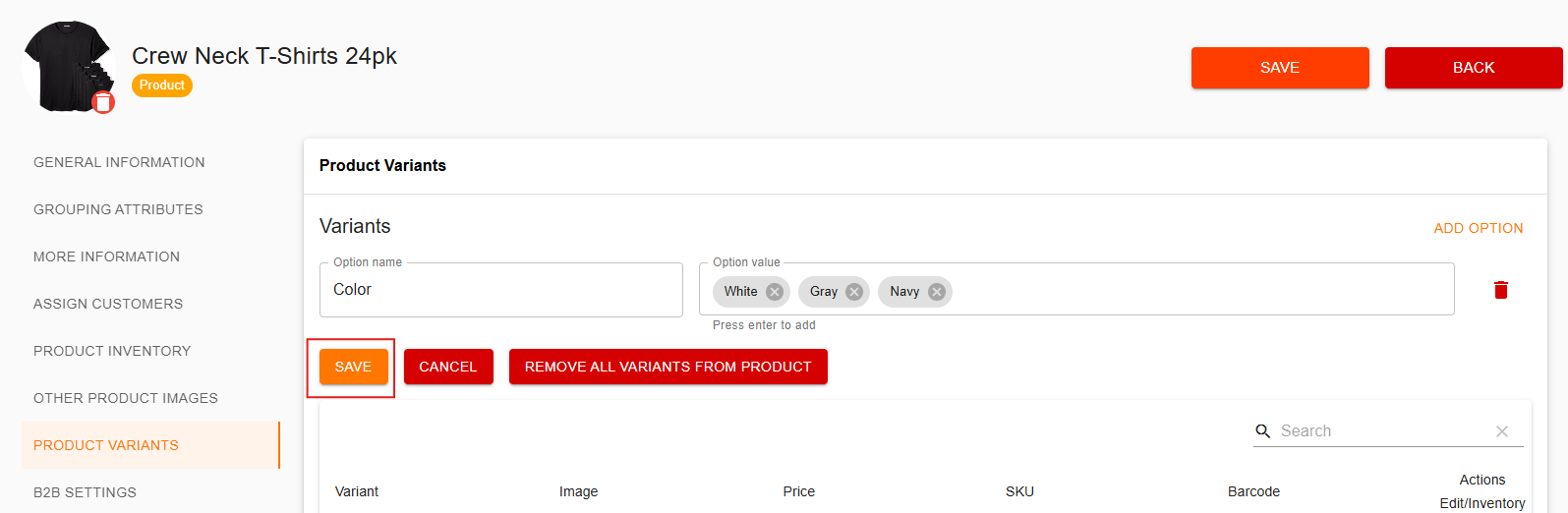Screen dimensions: 1568x513
Task: Remove the White option value chip
Action: [775, 292]
